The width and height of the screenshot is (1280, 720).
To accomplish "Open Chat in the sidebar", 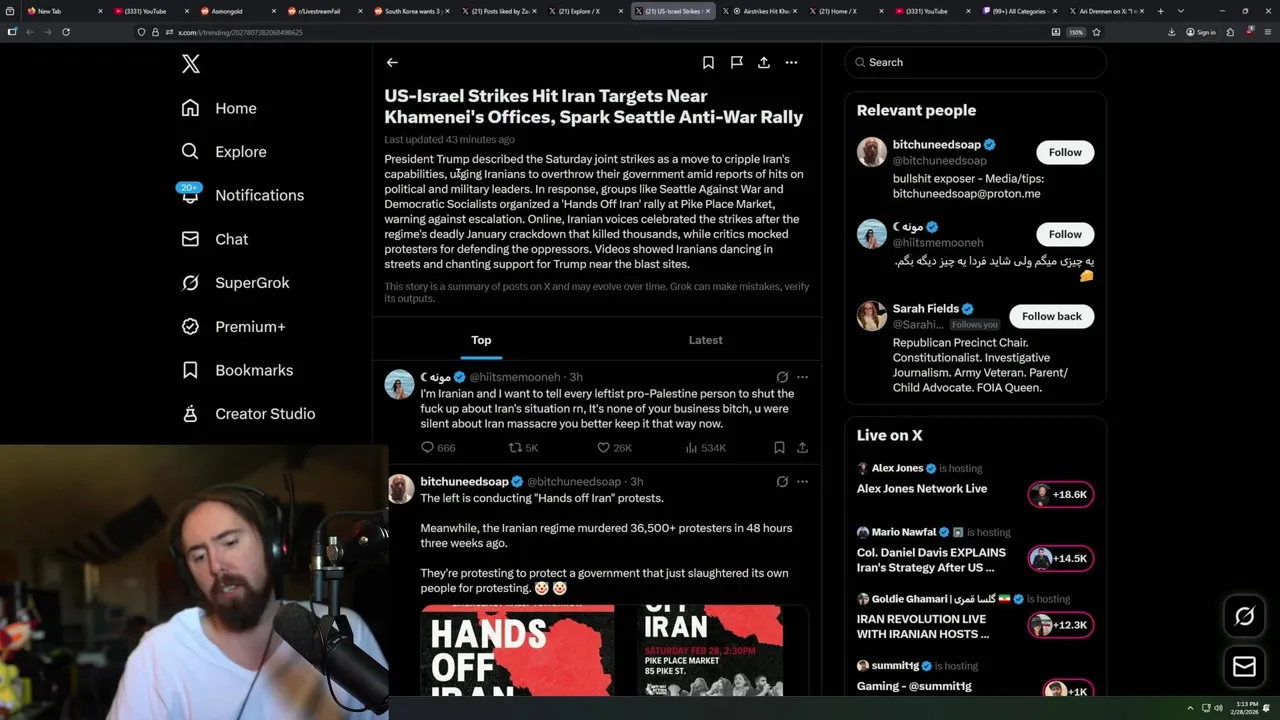I will point(215,239).
